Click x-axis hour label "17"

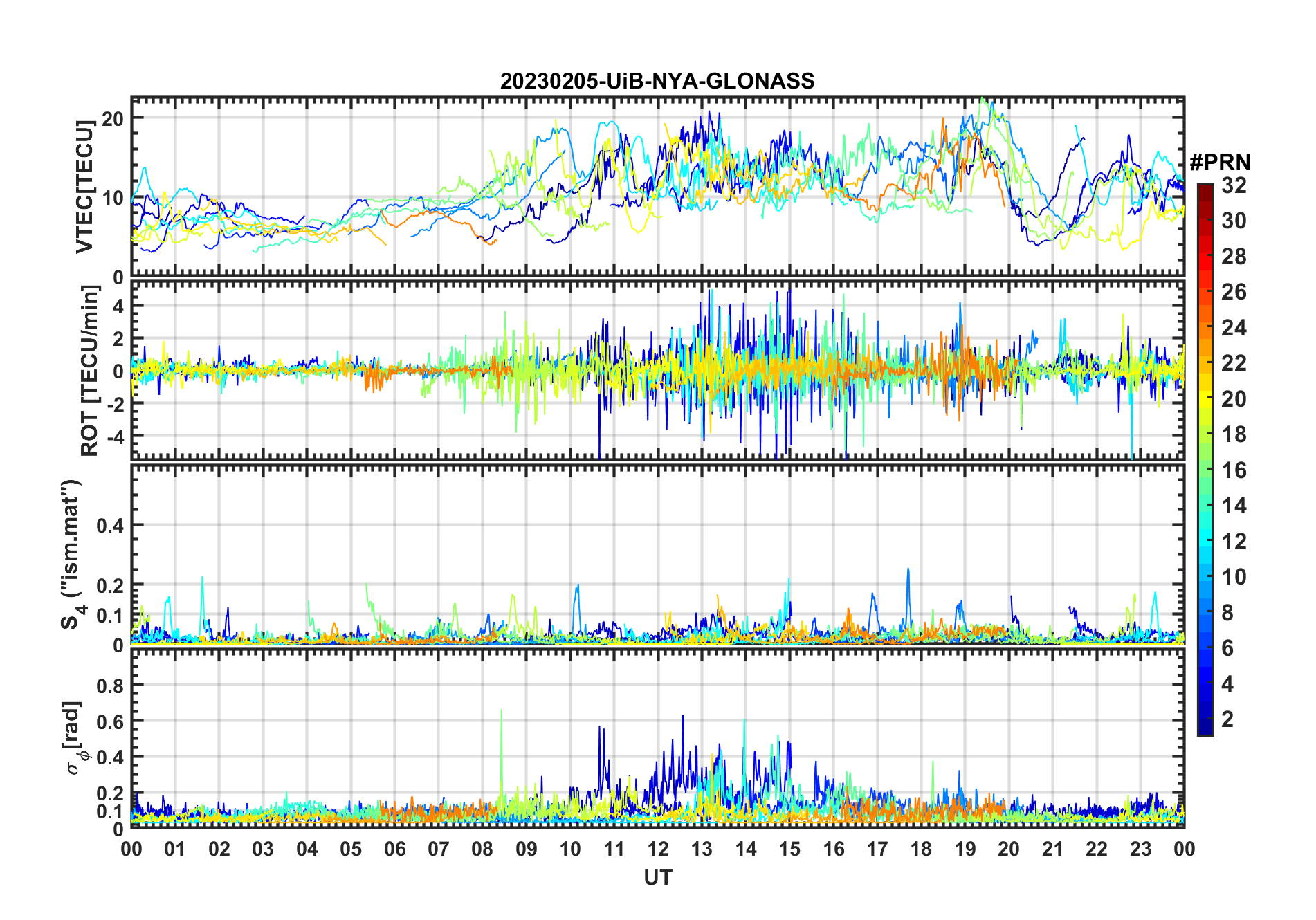coord(877,849)
